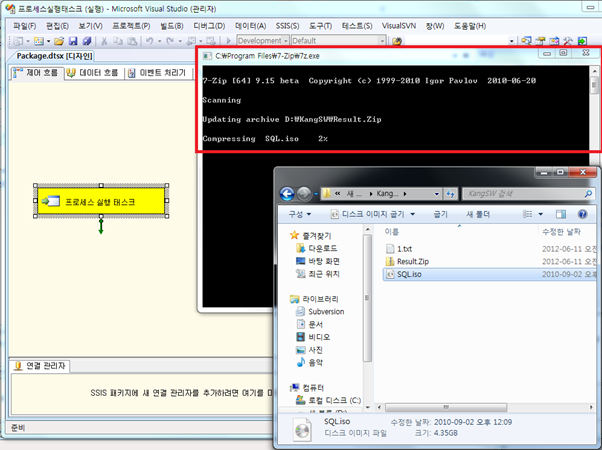602x450 pixels.
Task: Click the green precedence constraint arrow
Action: coord(101,226)
